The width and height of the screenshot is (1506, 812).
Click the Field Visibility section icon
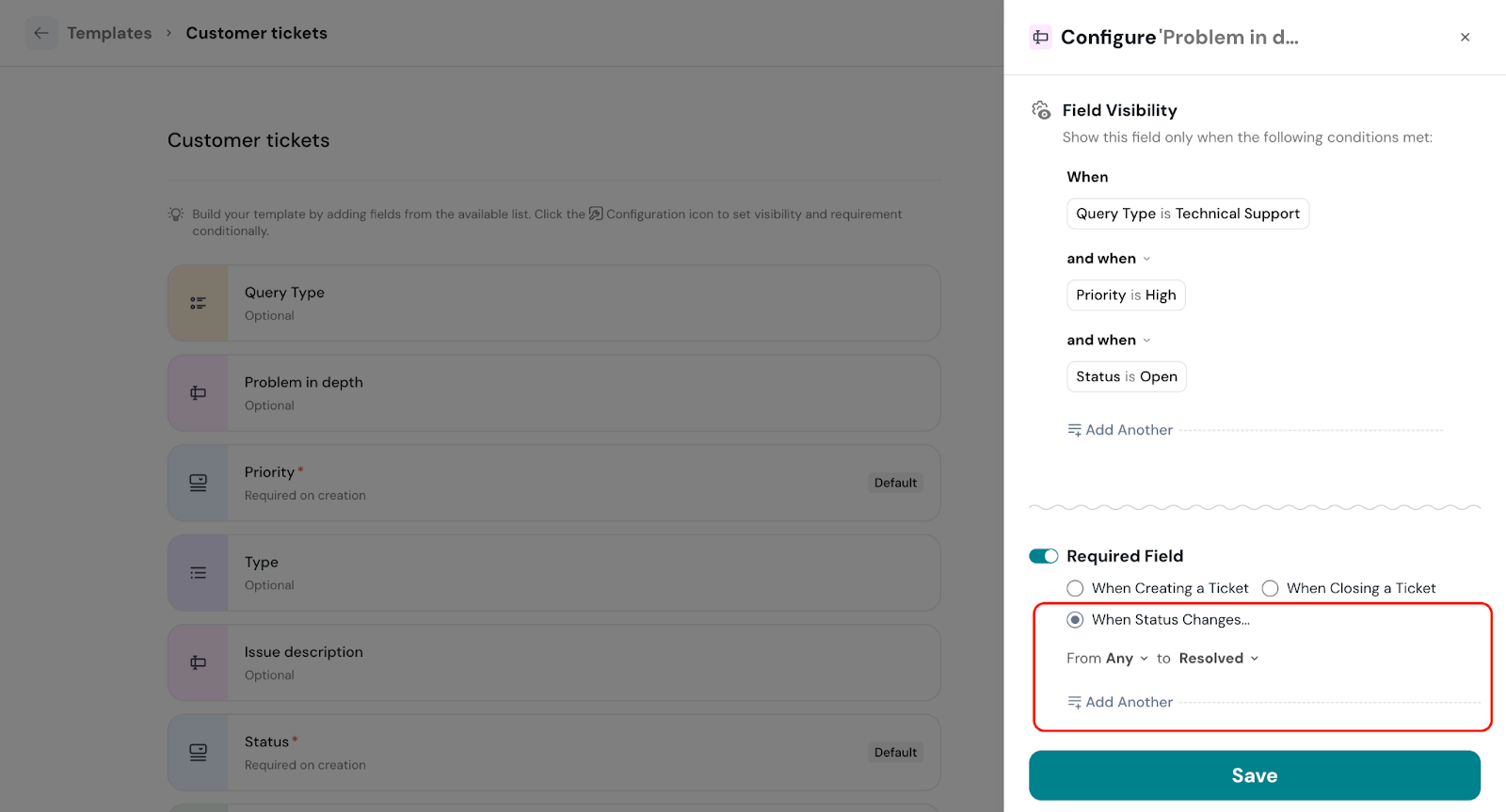(x=1041, y=110)
